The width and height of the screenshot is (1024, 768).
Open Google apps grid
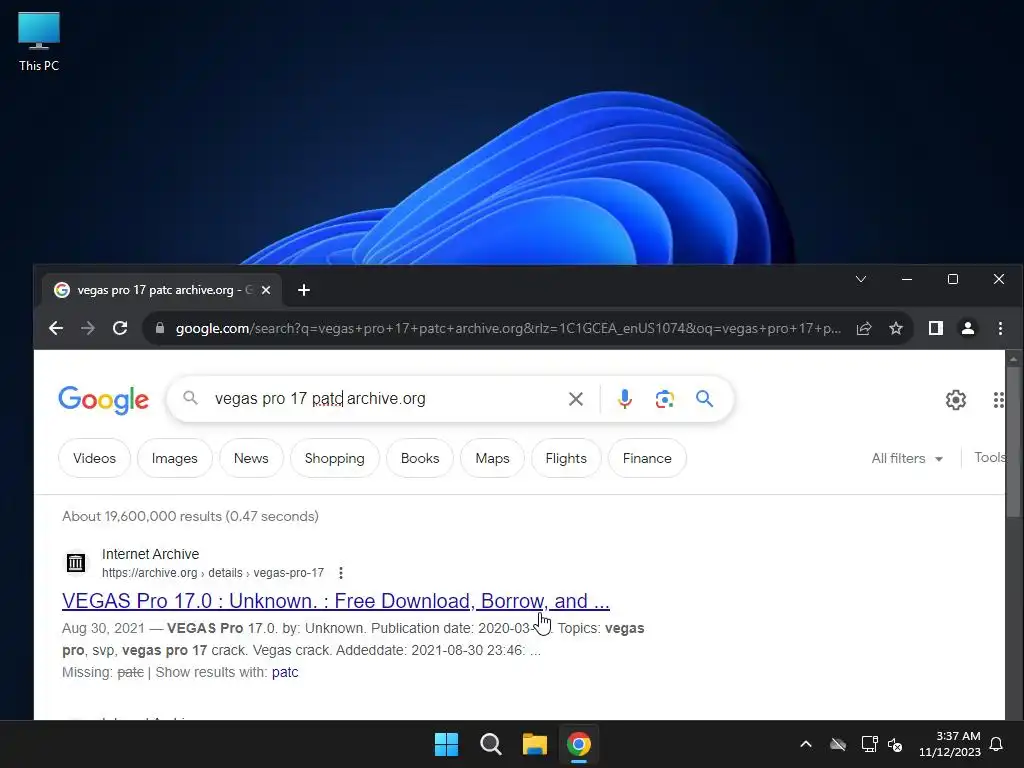pos(999,400)
